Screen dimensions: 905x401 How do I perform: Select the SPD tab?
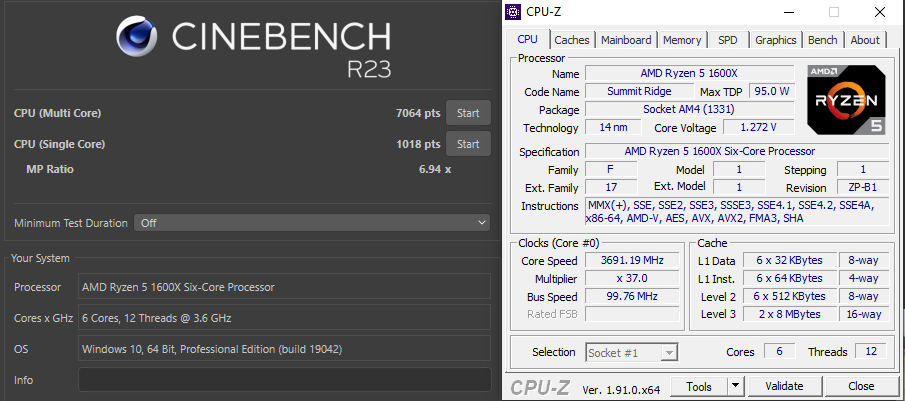point(727,40)
